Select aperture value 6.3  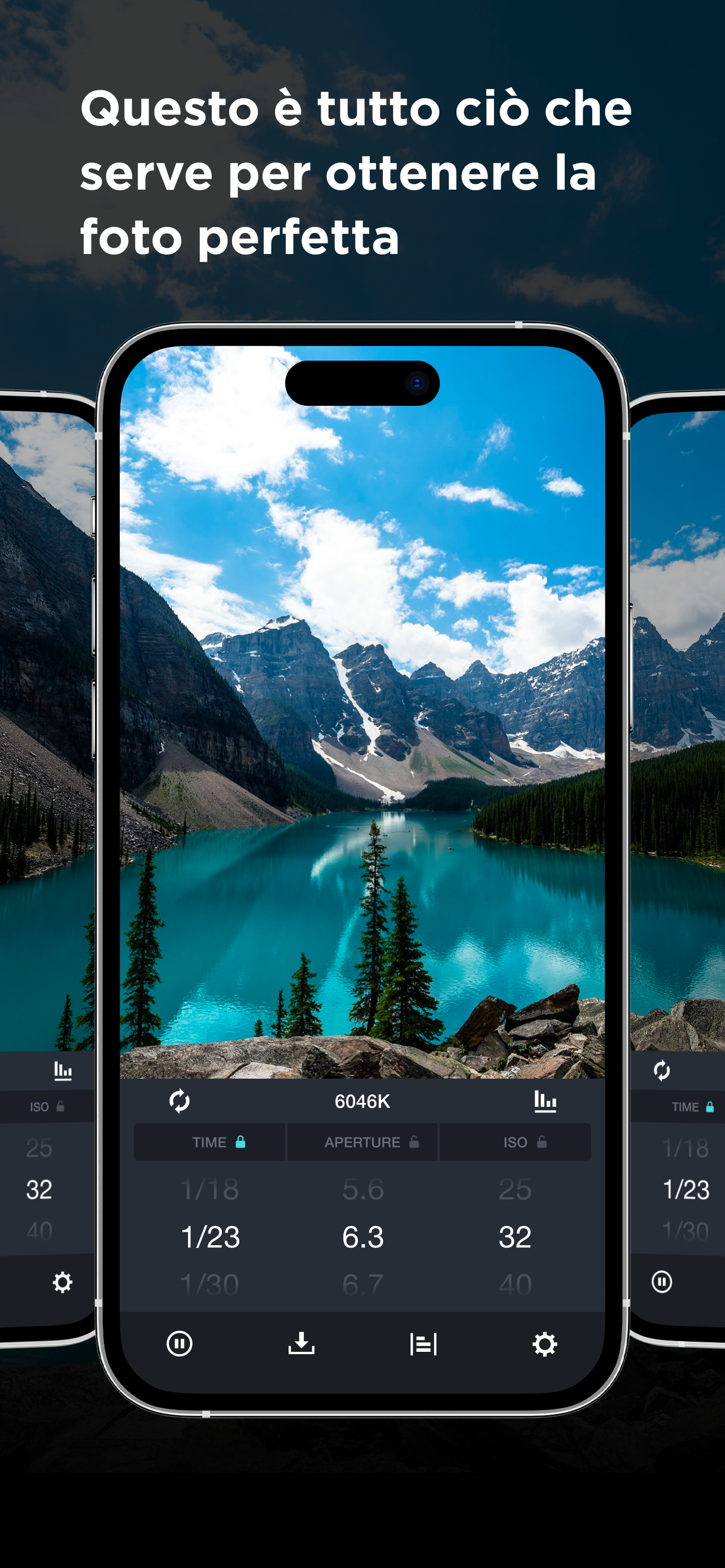(x=363, y=1237)
